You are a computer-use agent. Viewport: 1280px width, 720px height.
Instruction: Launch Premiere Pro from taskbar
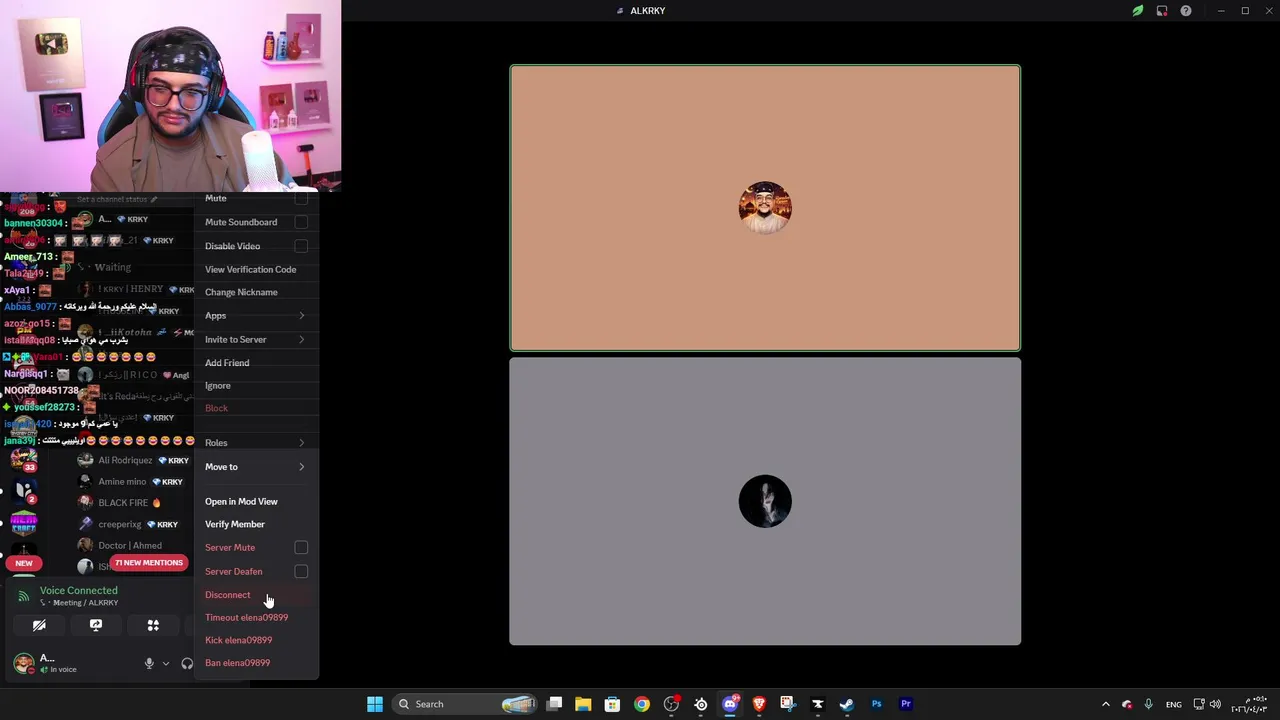906,704
